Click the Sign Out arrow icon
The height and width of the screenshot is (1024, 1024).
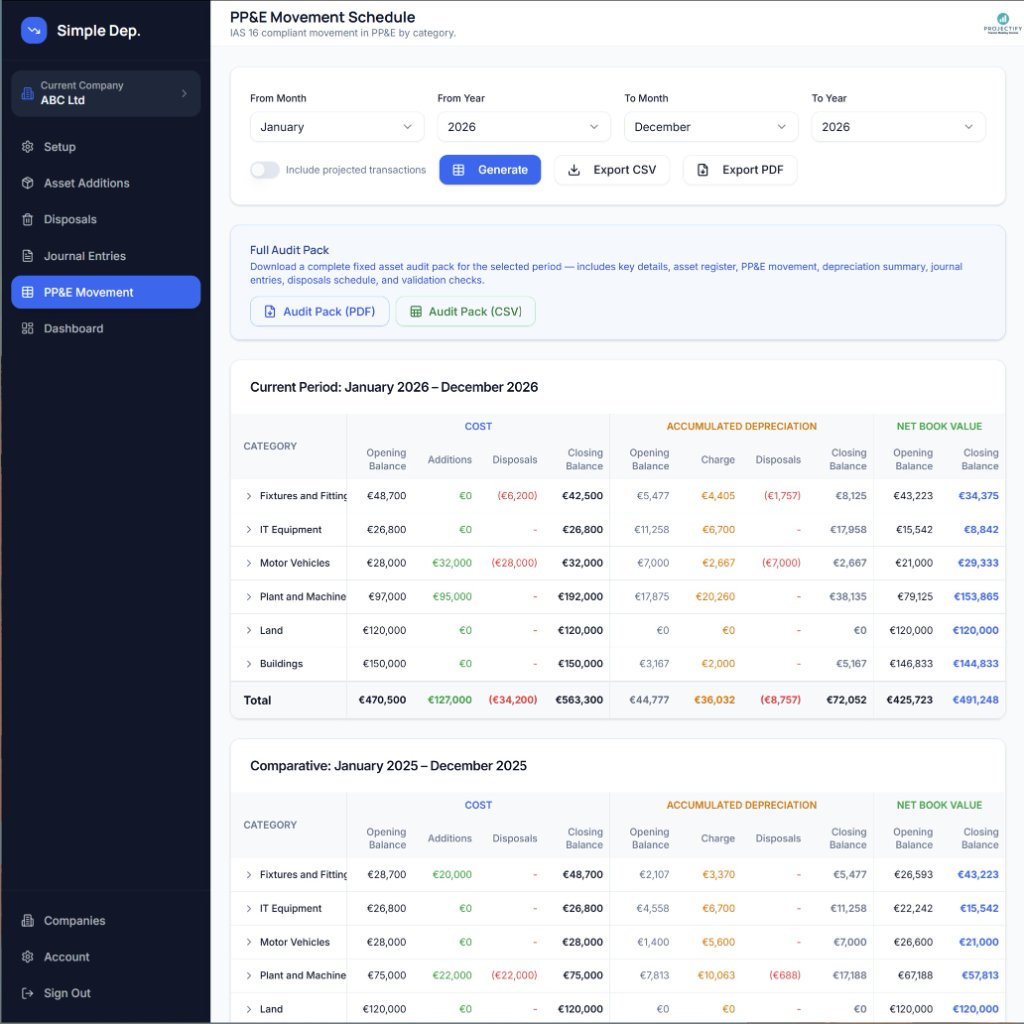(x=27, y=993)
